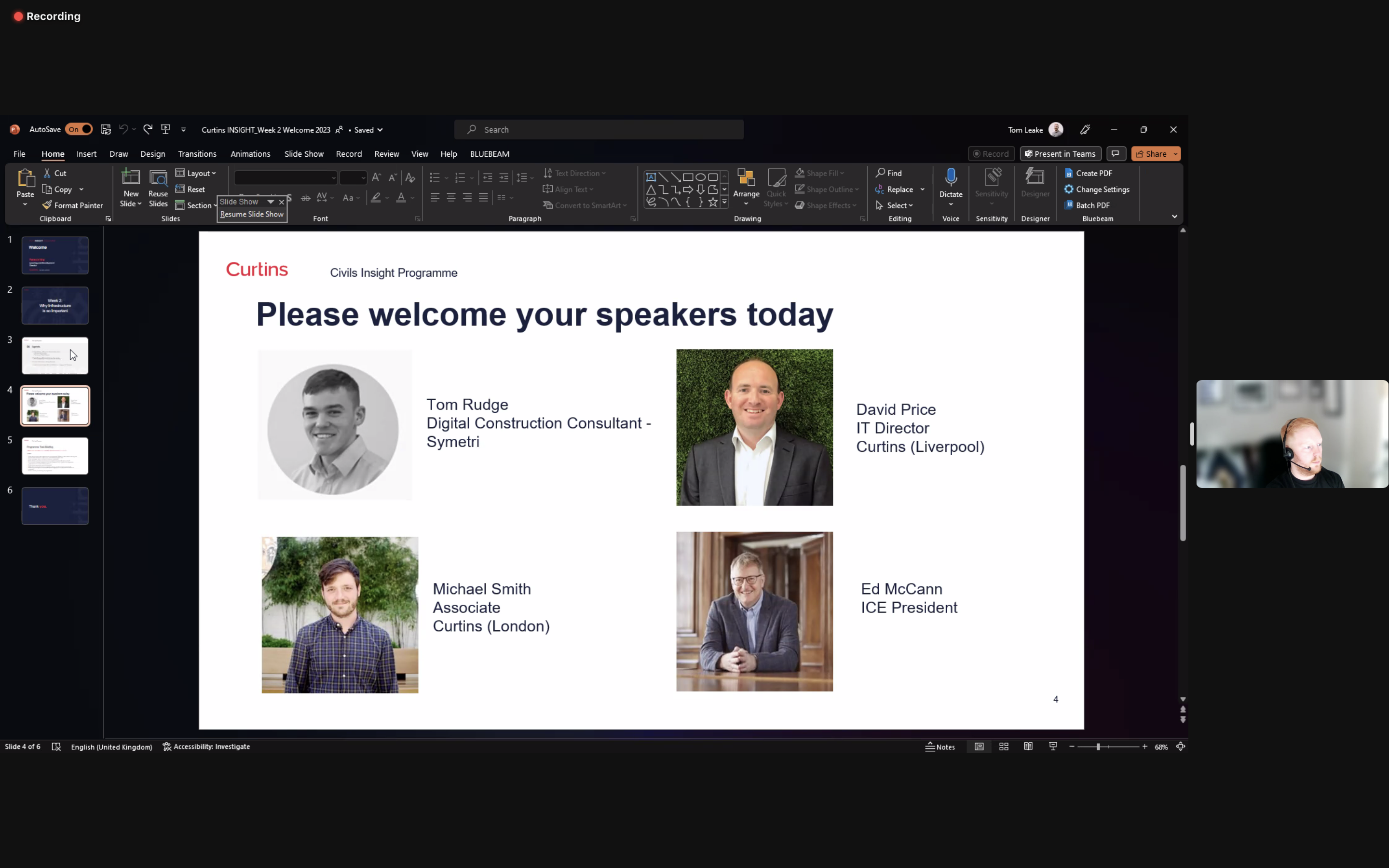The width and height of the screenshot is (1389, 868).
Task: Click Resume Slide Show
Action: tap(251, 215)
